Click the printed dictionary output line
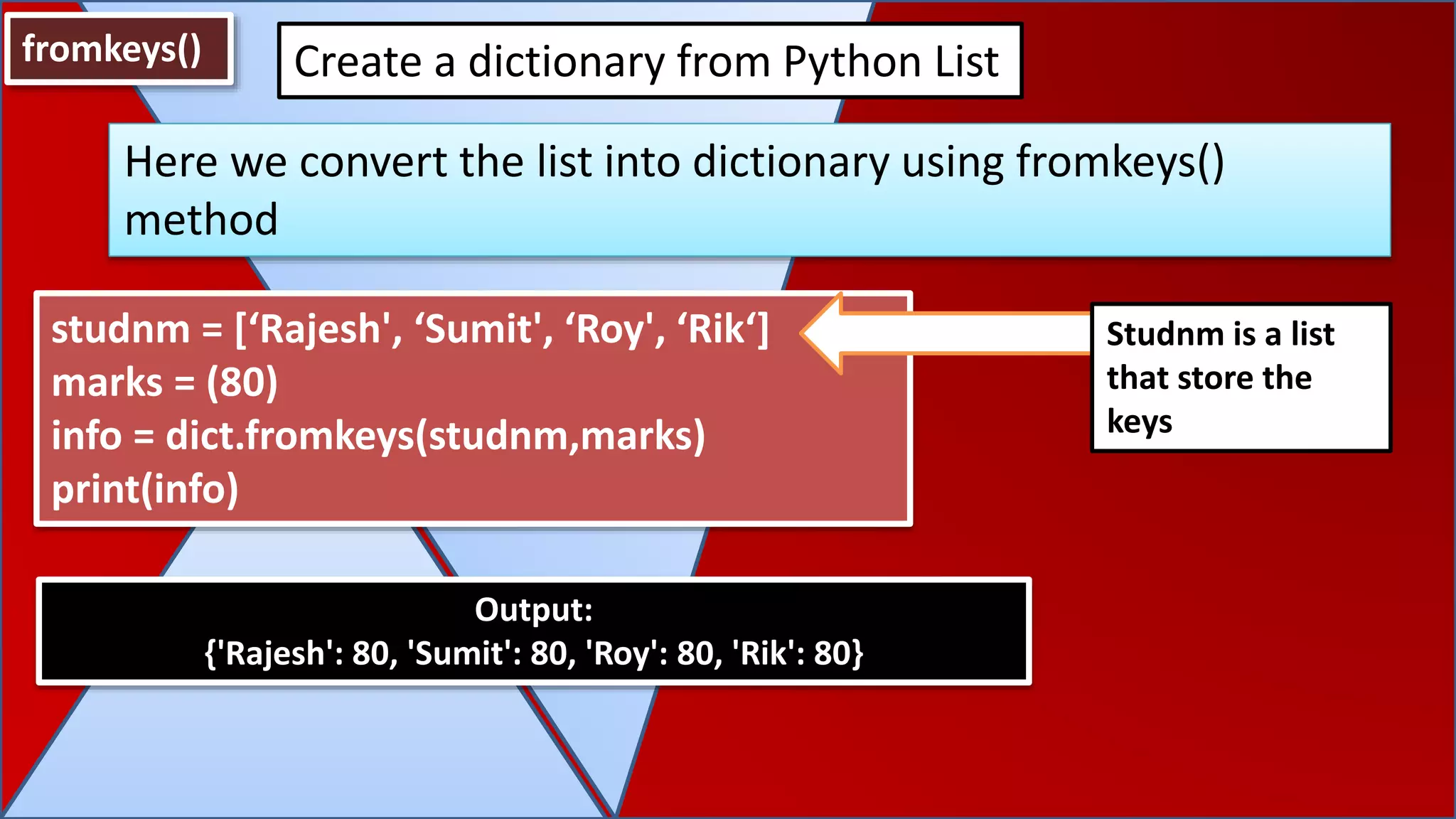 [533, 653]
